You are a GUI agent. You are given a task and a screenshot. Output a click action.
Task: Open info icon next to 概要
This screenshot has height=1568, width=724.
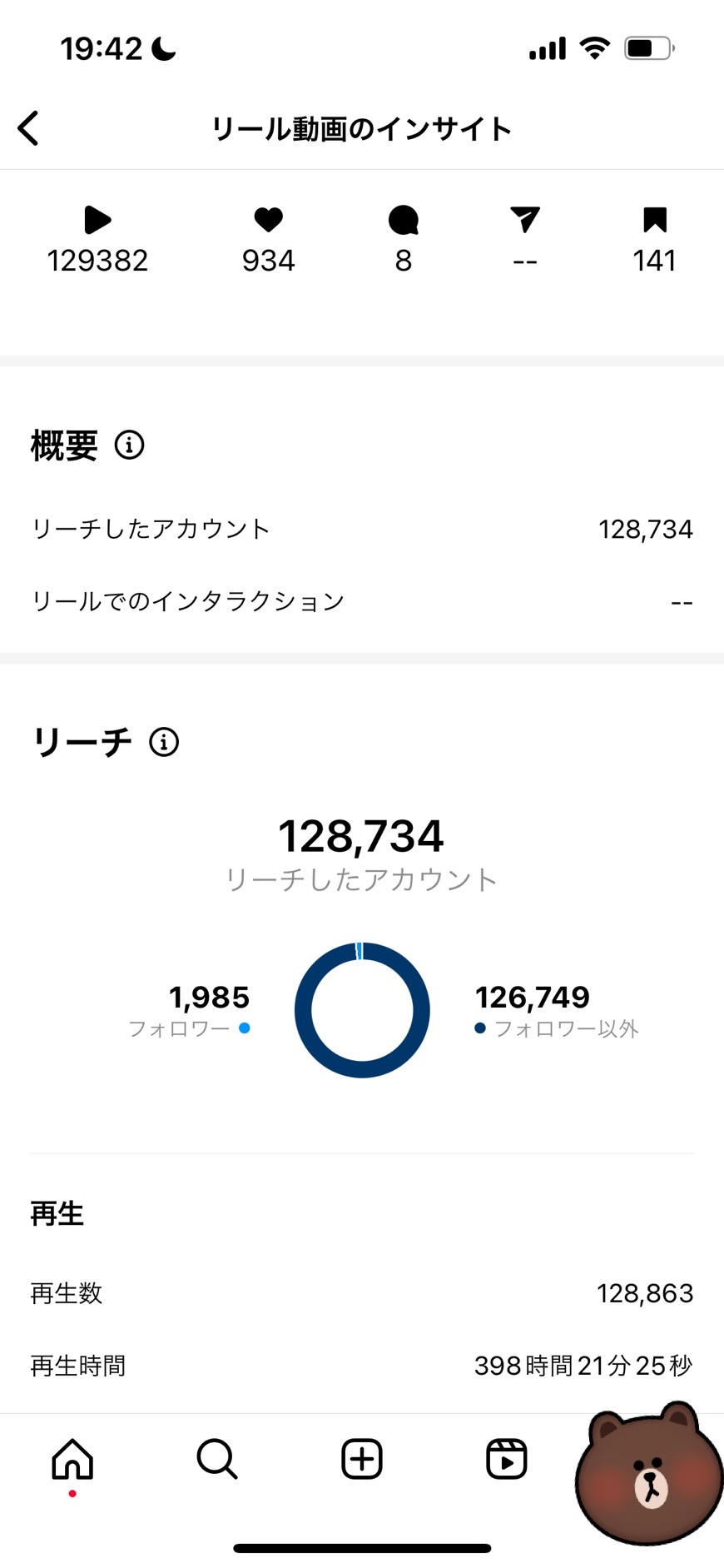coord(129,445)
